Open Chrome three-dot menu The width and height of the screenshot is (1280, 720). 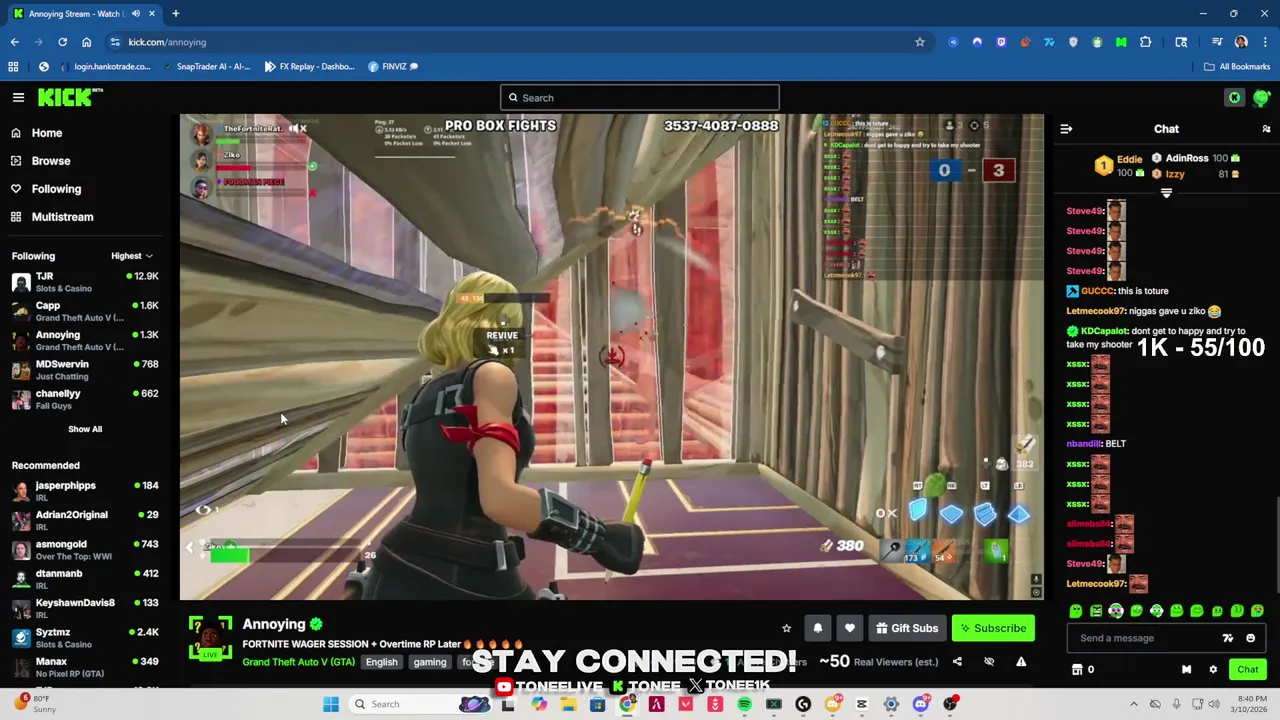click(x=1265, y=42)
